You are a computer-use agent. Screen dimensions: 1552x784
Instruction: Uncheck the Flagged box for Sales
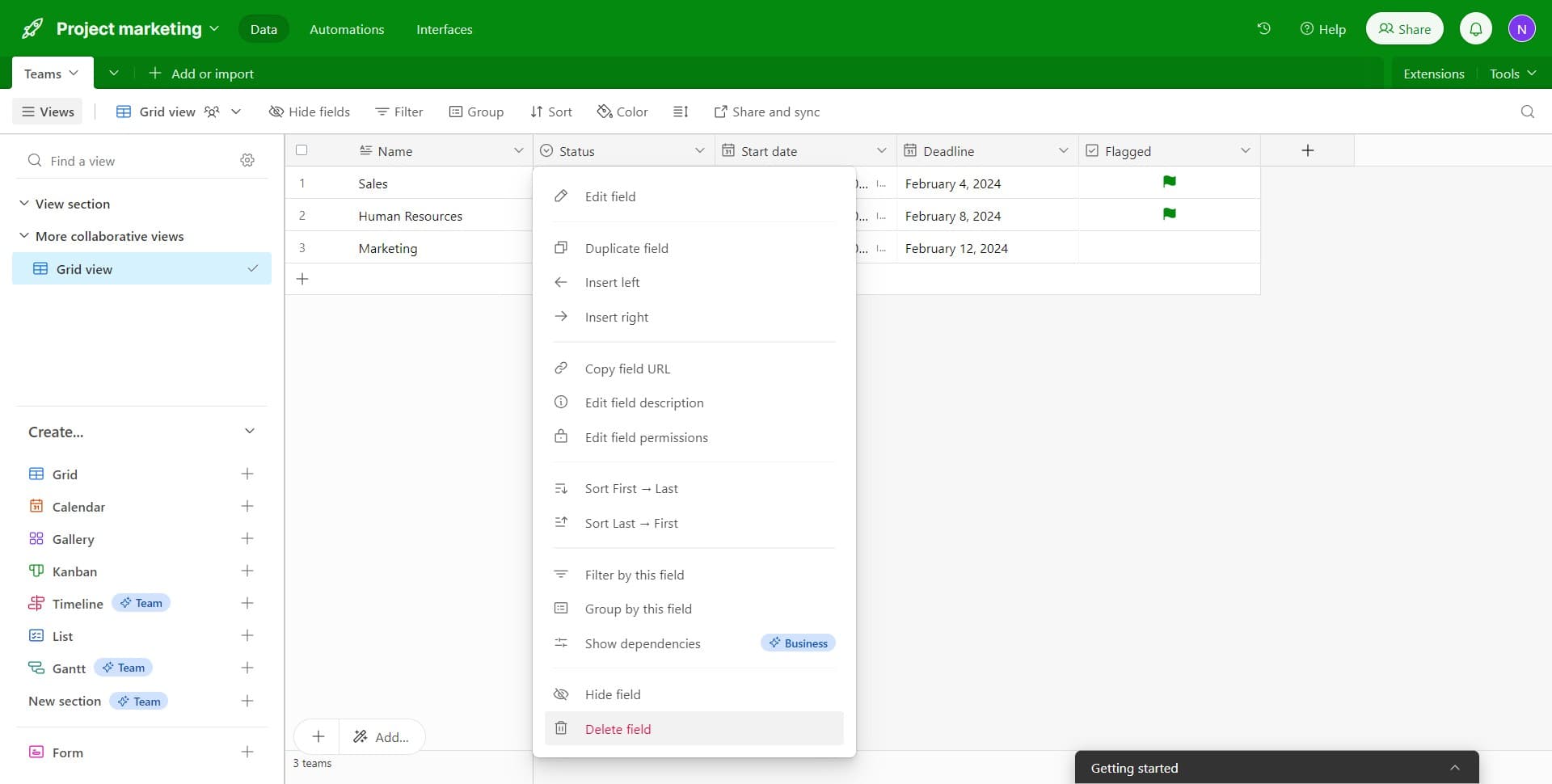[1169, 183]
